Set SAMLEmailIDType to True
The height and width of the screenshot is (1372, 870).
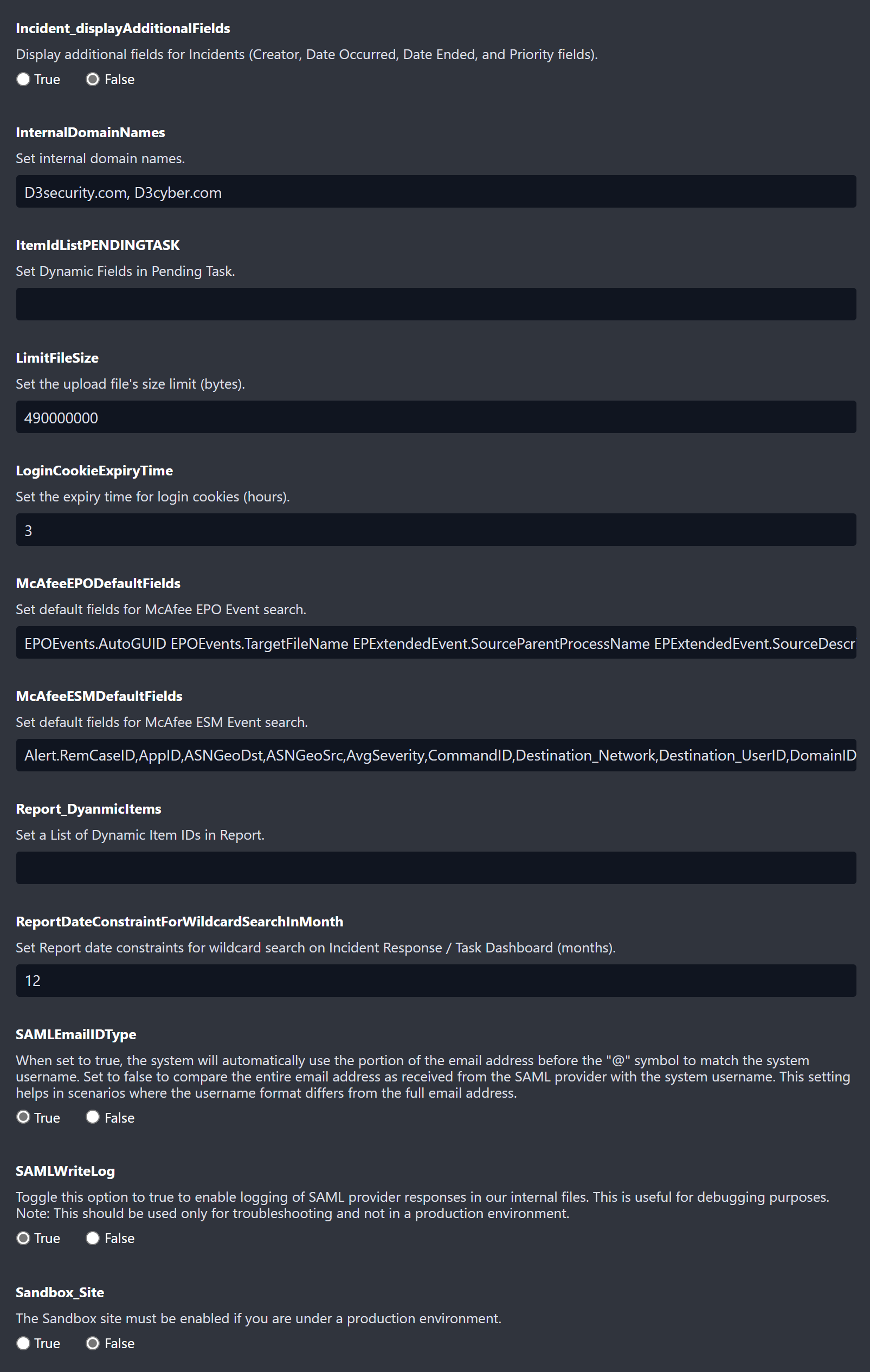pyautogui.click(x=23, y=1117)
